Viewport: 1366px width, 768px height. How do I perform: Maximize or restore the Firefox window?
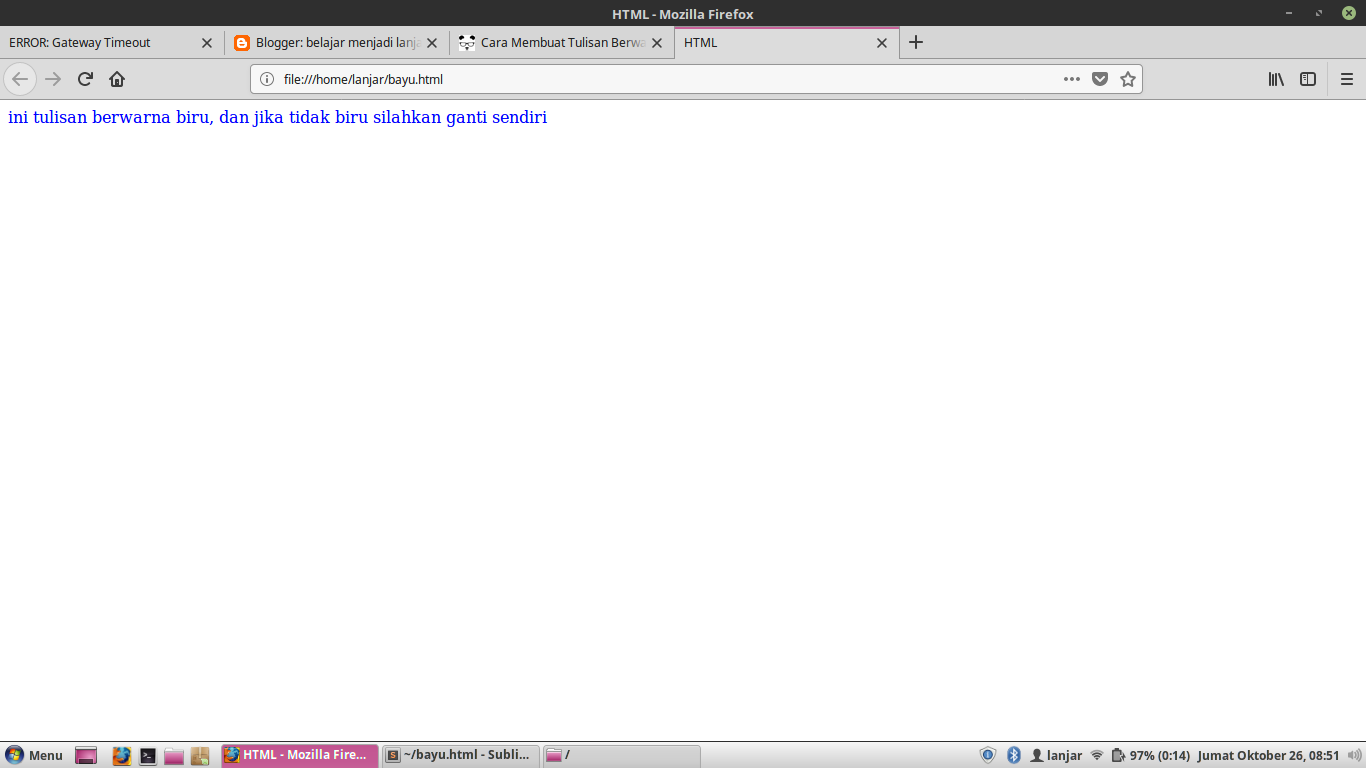[x=1319, y=13]
